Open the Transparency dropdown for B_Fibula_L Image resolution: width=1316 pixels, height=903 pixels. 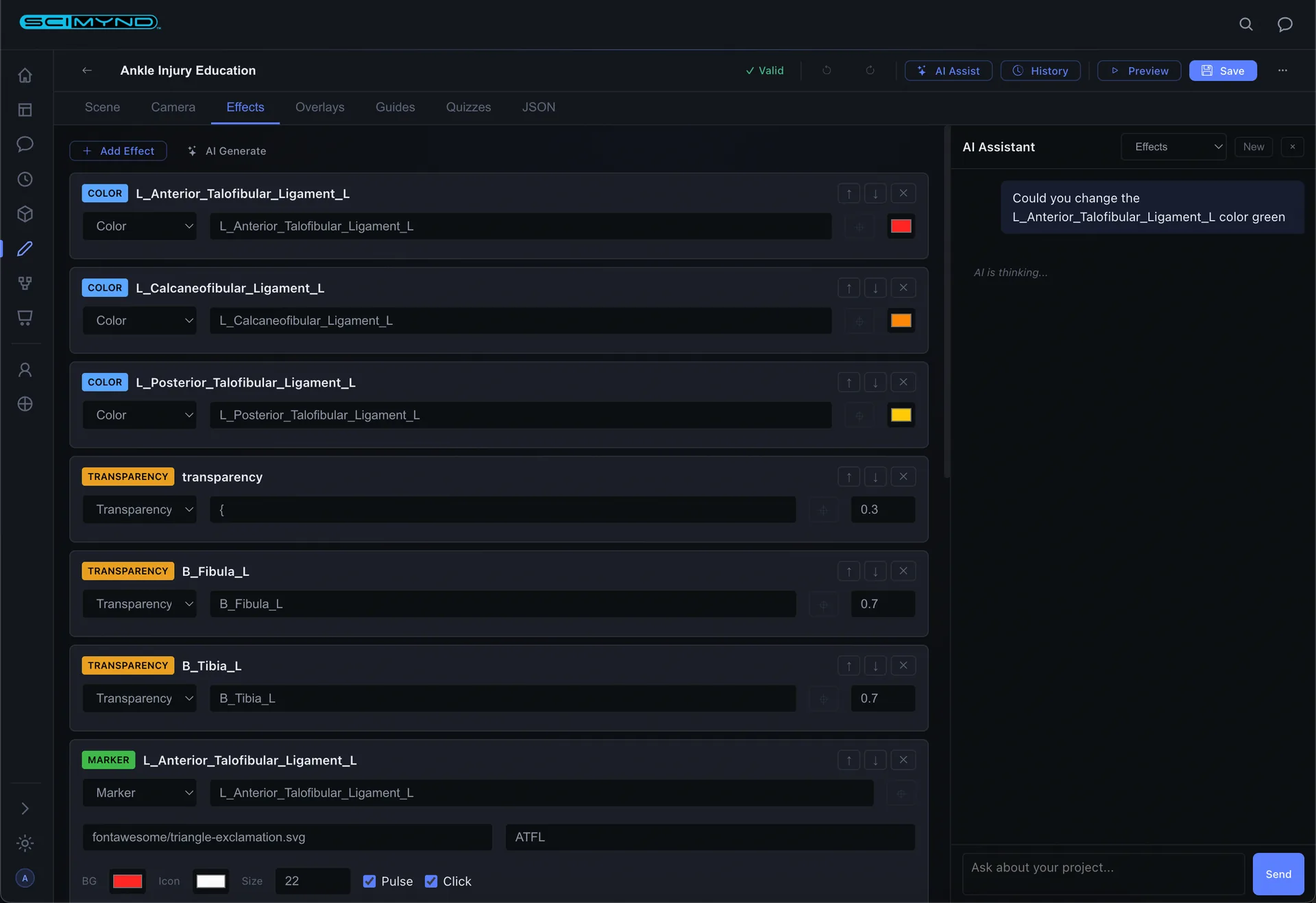pyautogui.click(x=140, y=603)
